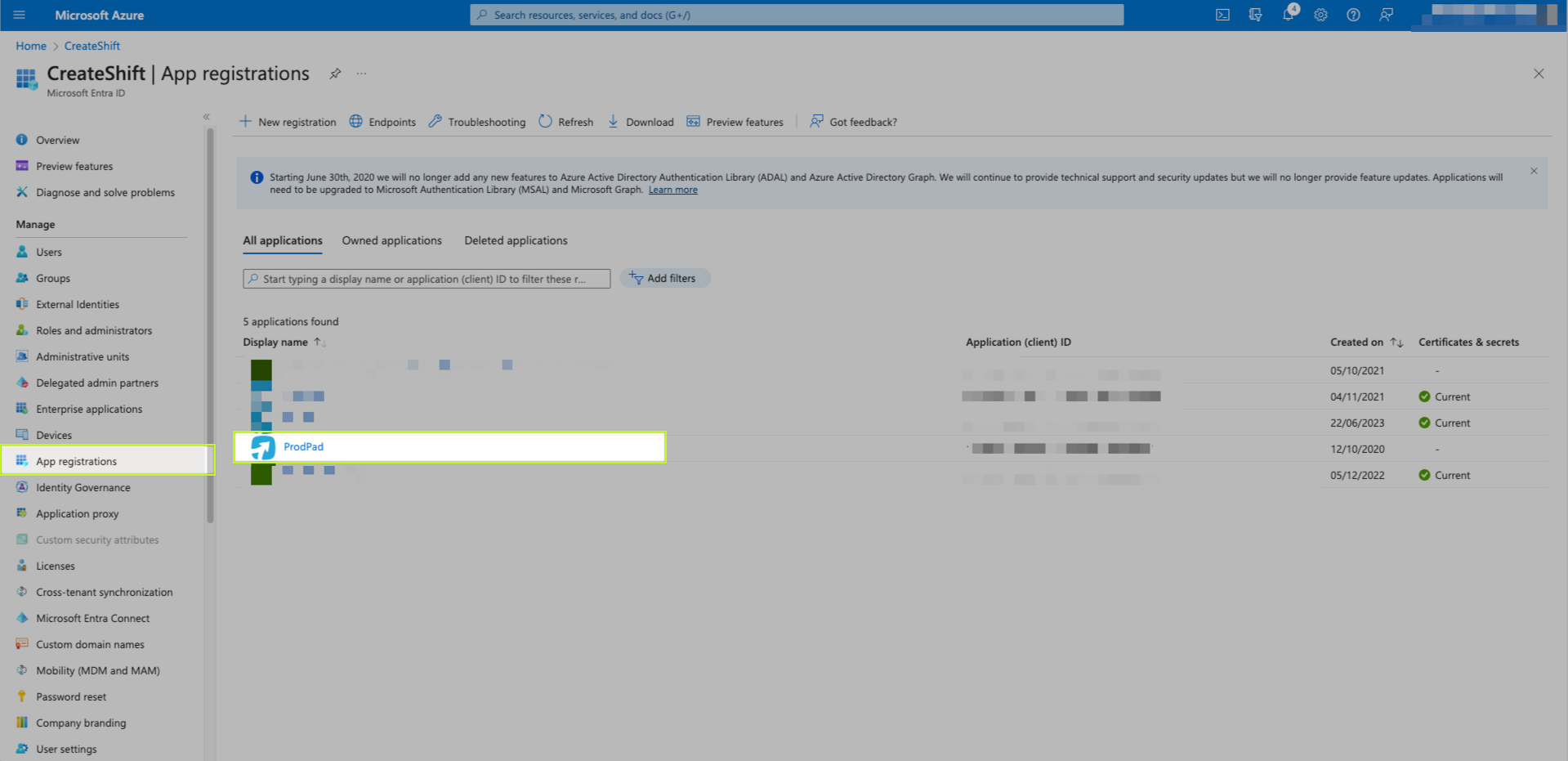Image resolution: width=1568 pixels, height=761 pixels.
Task: Open Preview features in the toolbar
Action: click(x=735, y=122)
